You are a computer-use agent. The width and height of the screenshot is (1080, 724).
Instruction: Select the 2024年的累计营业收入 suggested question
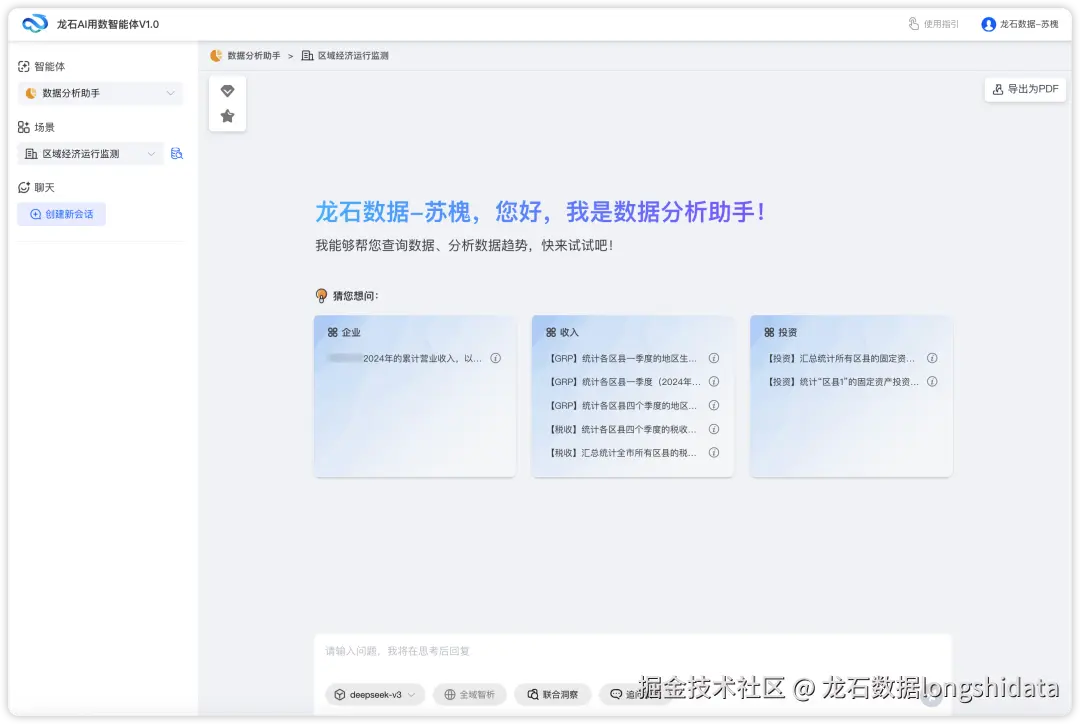coord(405,358)
